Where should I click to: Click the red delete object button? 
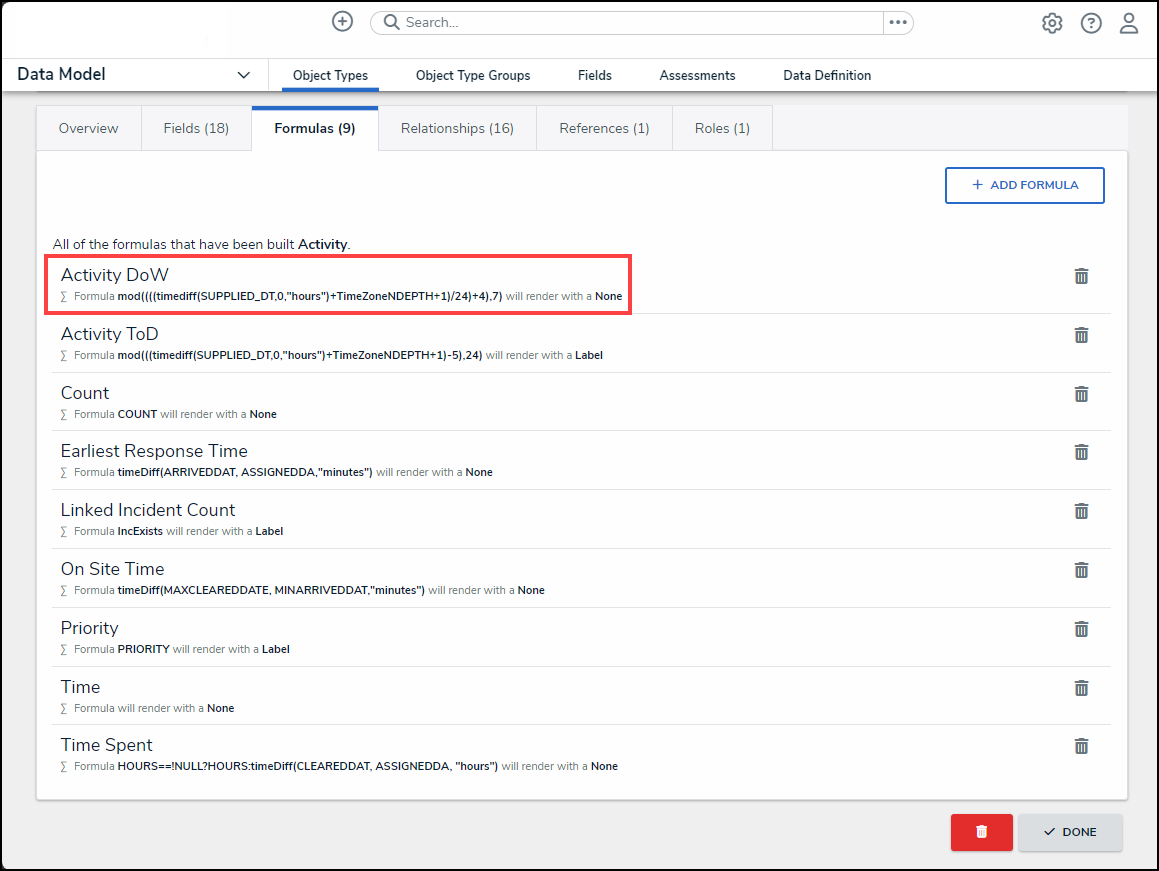tap(981, 832)
